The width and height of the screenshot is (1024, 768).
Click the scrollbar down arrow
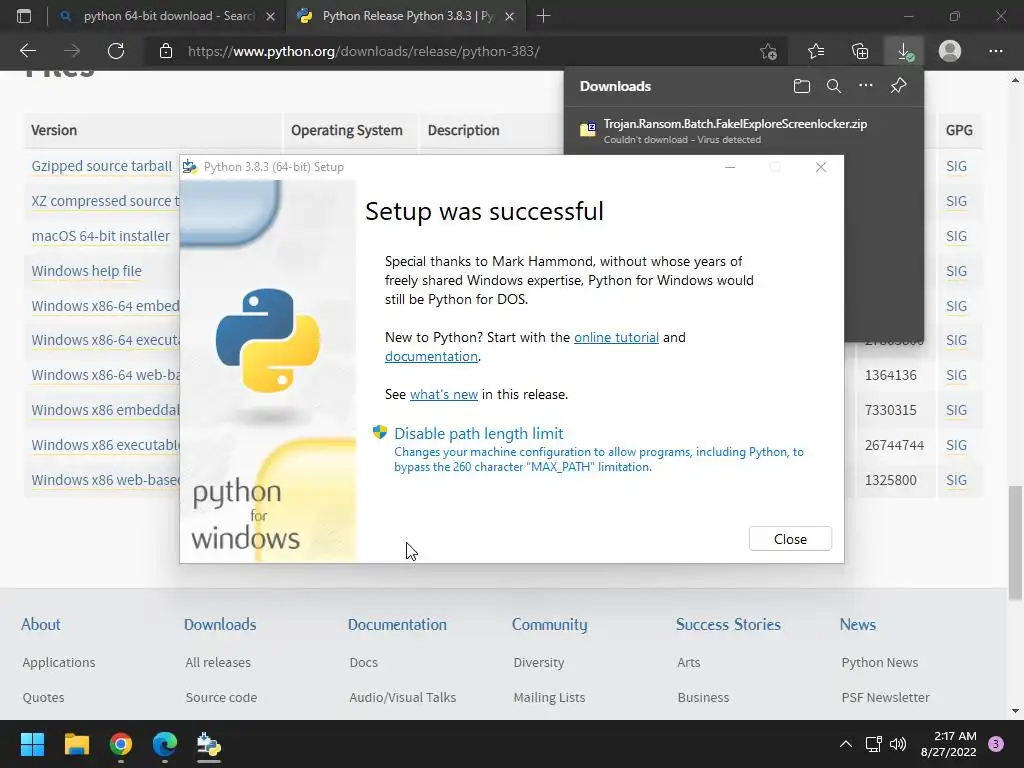coord(1015,711)
